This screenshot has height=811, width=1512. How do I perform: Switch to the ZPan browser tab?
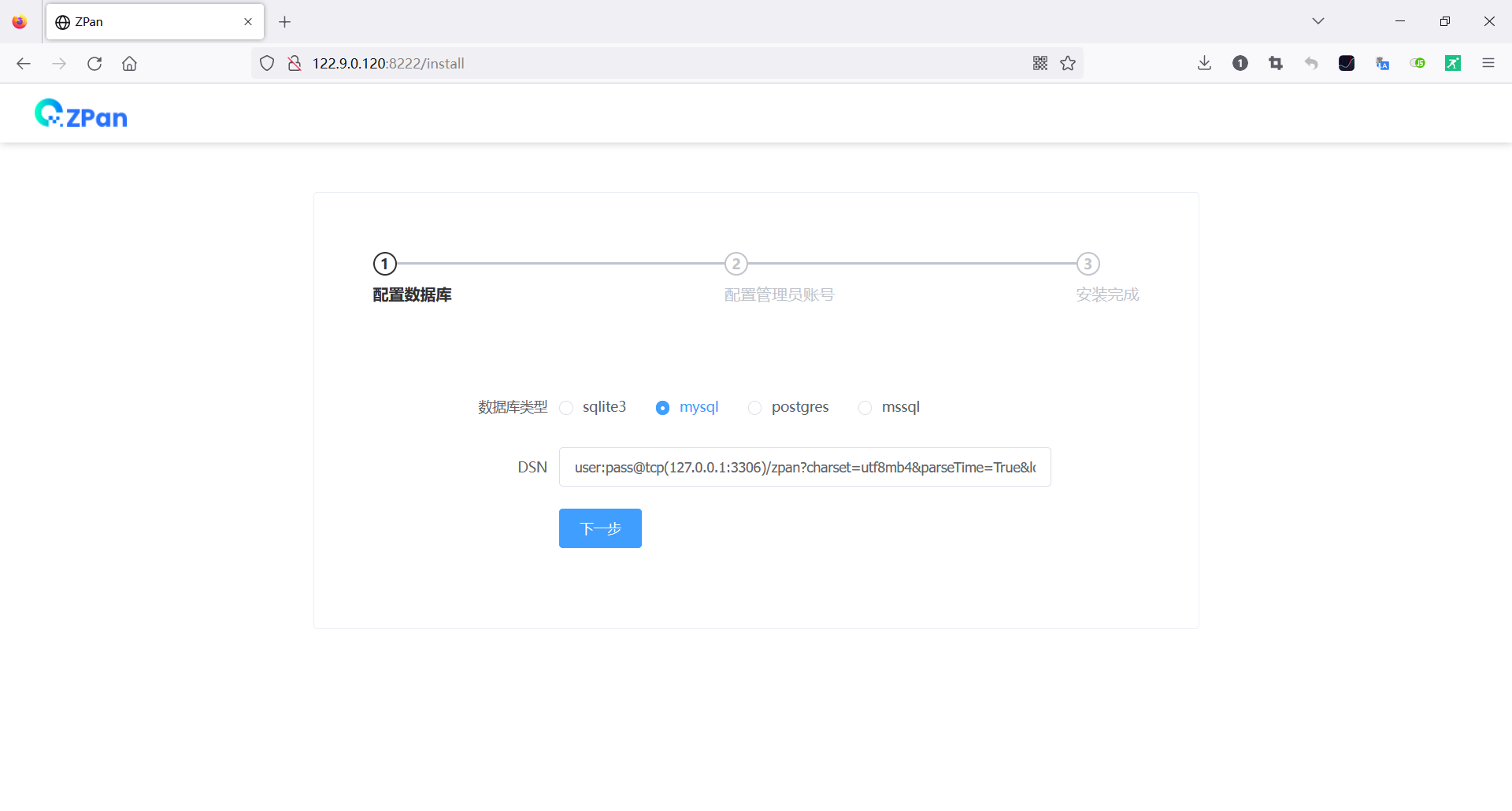[x=142, y=21]
